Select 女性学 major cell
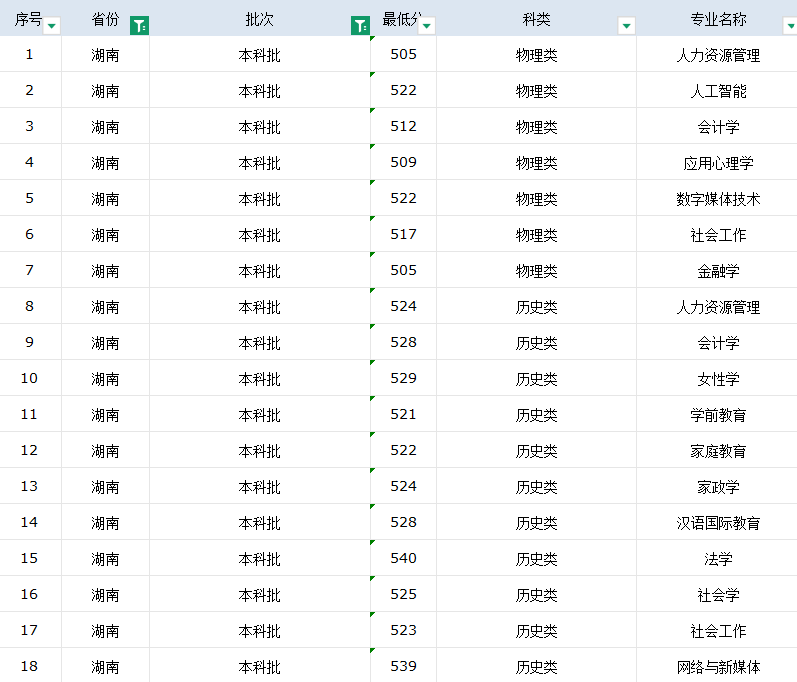This screenshot has height=682, width=797. click(x=717, y=379)
